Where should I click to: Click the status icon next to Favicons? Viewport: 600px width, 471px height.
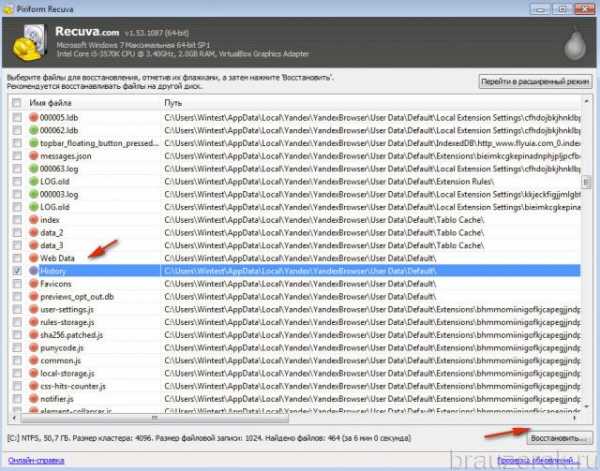tap(33, 283)
